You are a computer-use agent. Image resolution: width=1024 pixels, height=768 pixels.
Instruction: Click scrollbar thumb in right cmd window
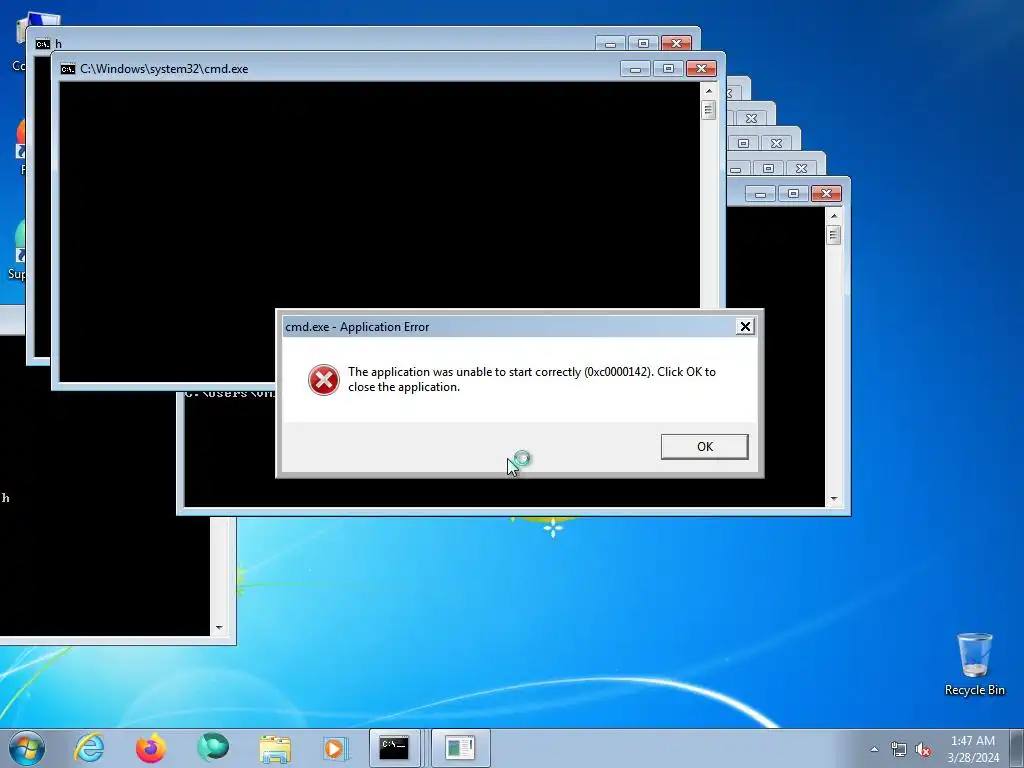tap(833, 234)
